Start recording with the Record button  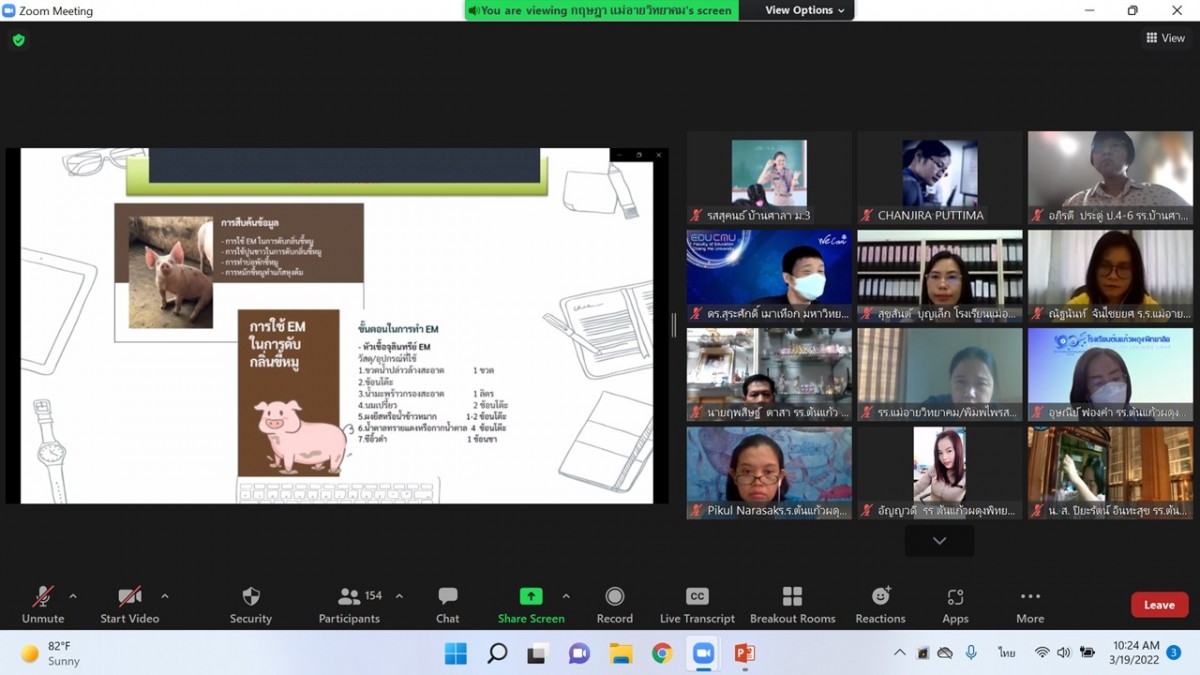[614, 604]
